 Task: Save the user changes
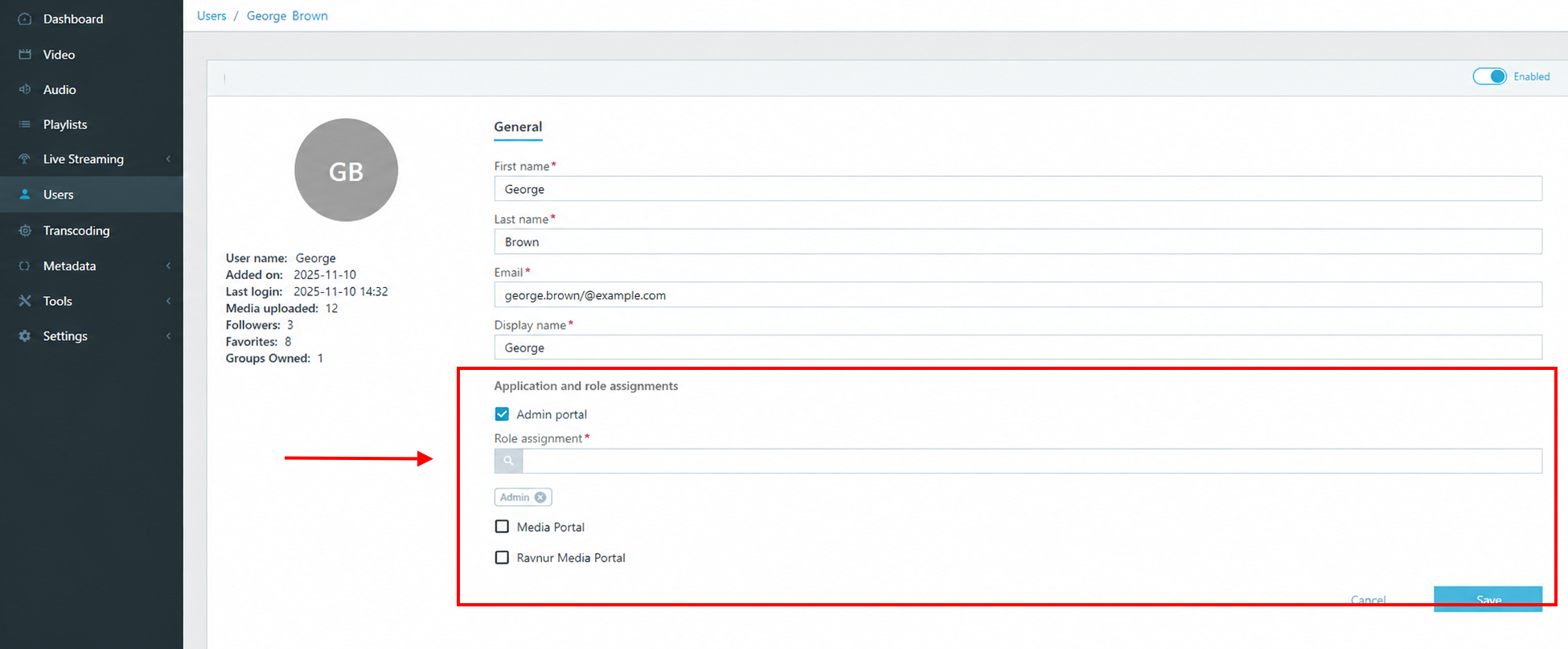(x=1488, y=599)
